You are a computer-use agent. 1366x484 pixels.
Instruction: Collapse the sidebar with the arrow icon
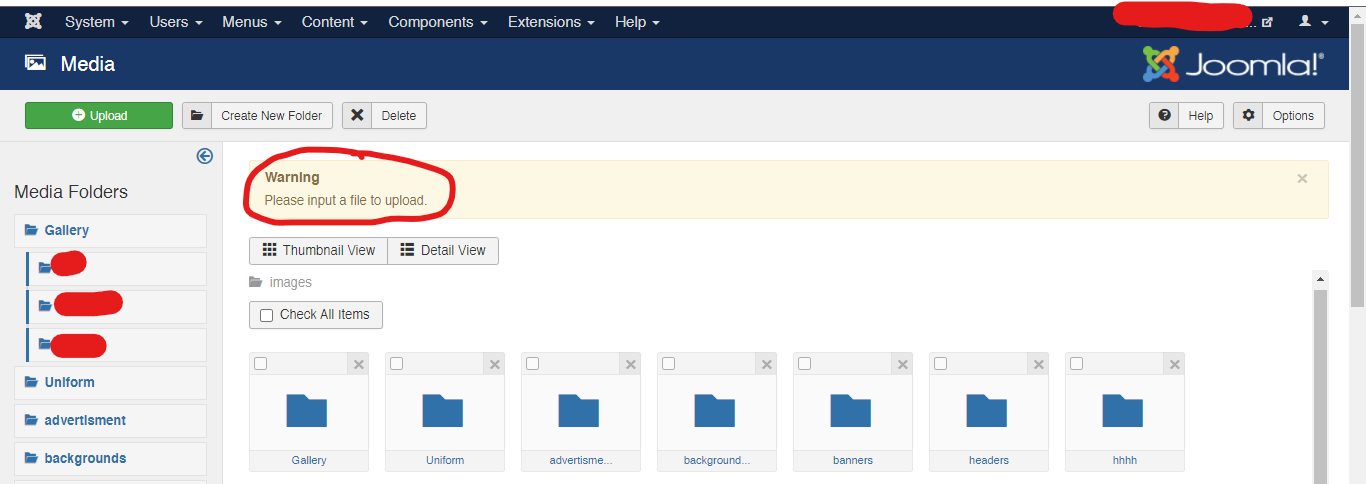point(205,155)
